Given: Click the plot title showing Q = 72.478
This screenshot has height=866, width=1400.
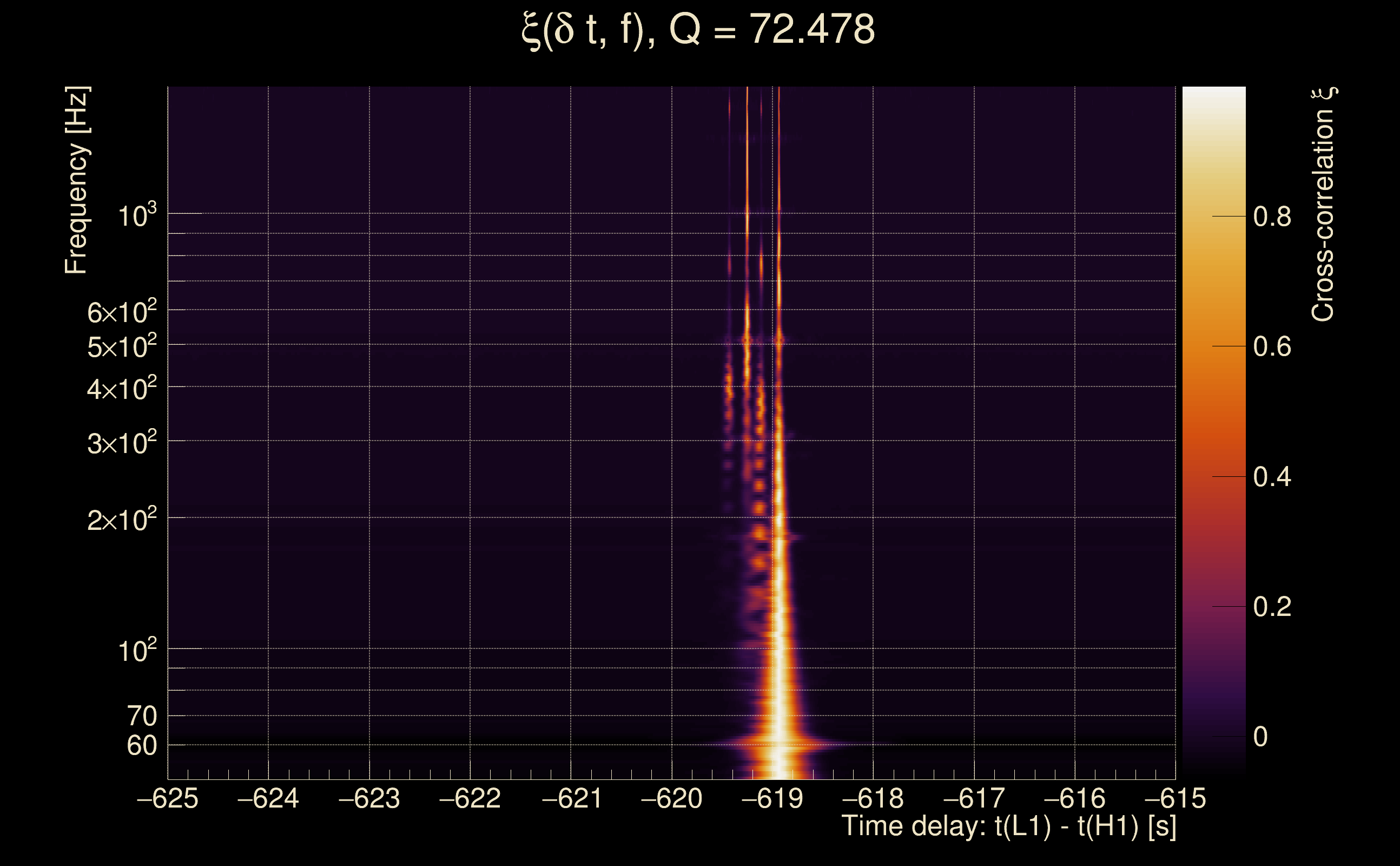Looking at the screenshot, I should click(x=698, y=30).
